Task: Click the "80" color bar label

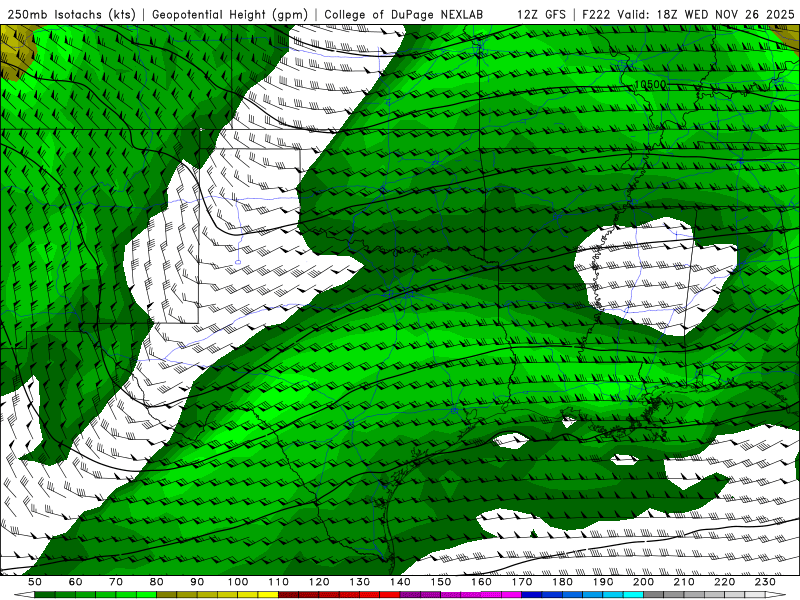Action: [157, 582]
